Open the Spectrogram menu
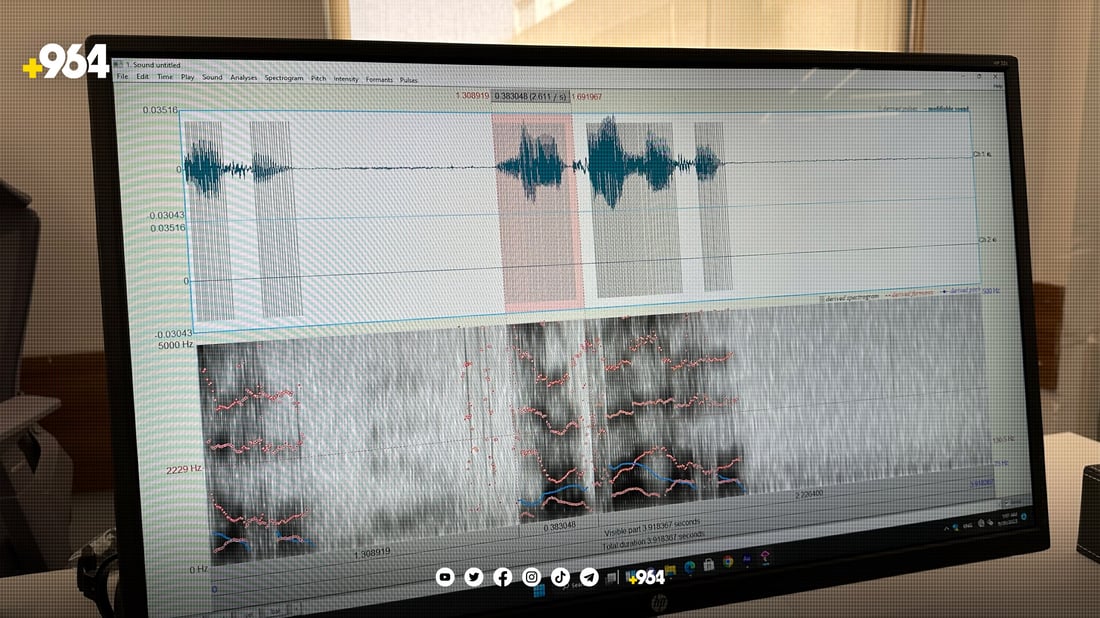Screen dimensions: 1100x618 [x=283, y=78]
